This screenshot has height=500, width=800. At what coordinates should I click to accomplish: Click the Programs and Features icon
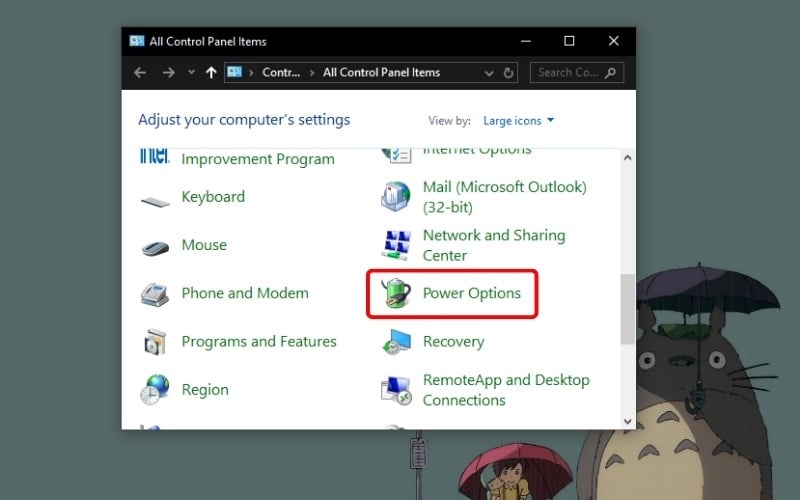point(155,342)
